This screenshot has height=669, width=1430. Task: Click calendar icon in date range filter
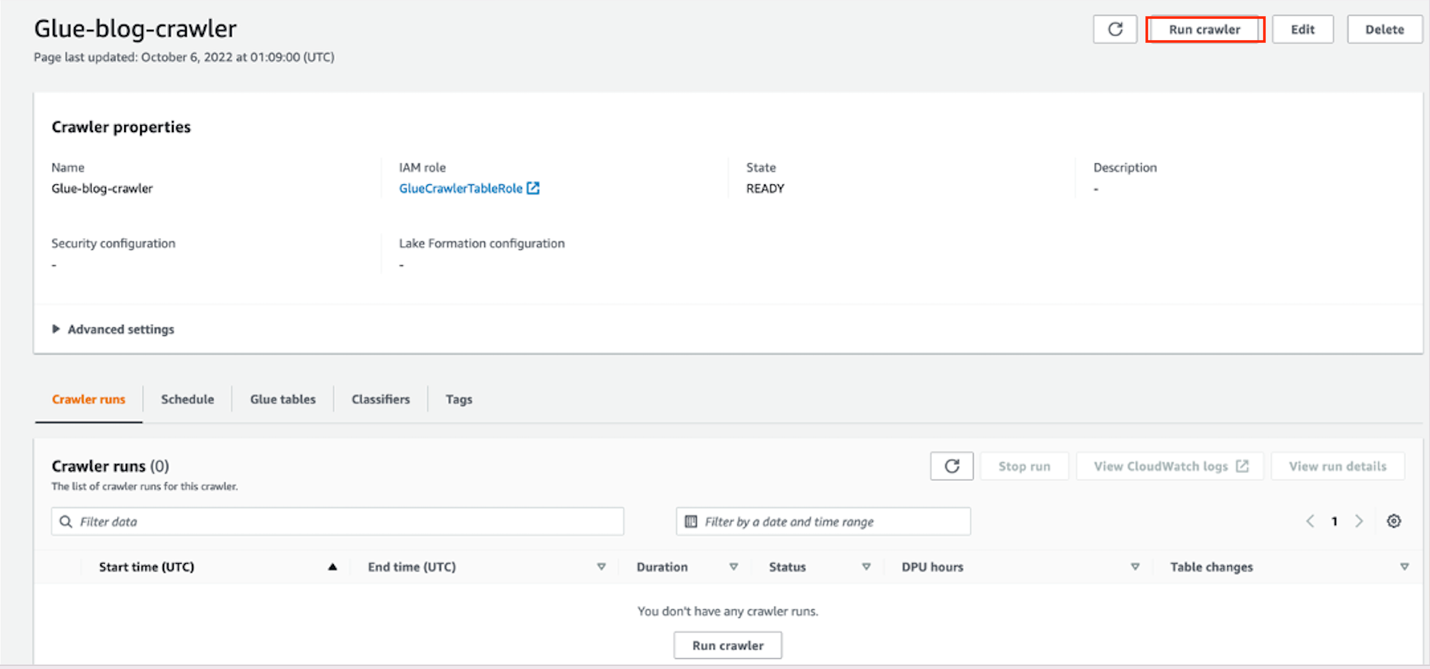691,521
